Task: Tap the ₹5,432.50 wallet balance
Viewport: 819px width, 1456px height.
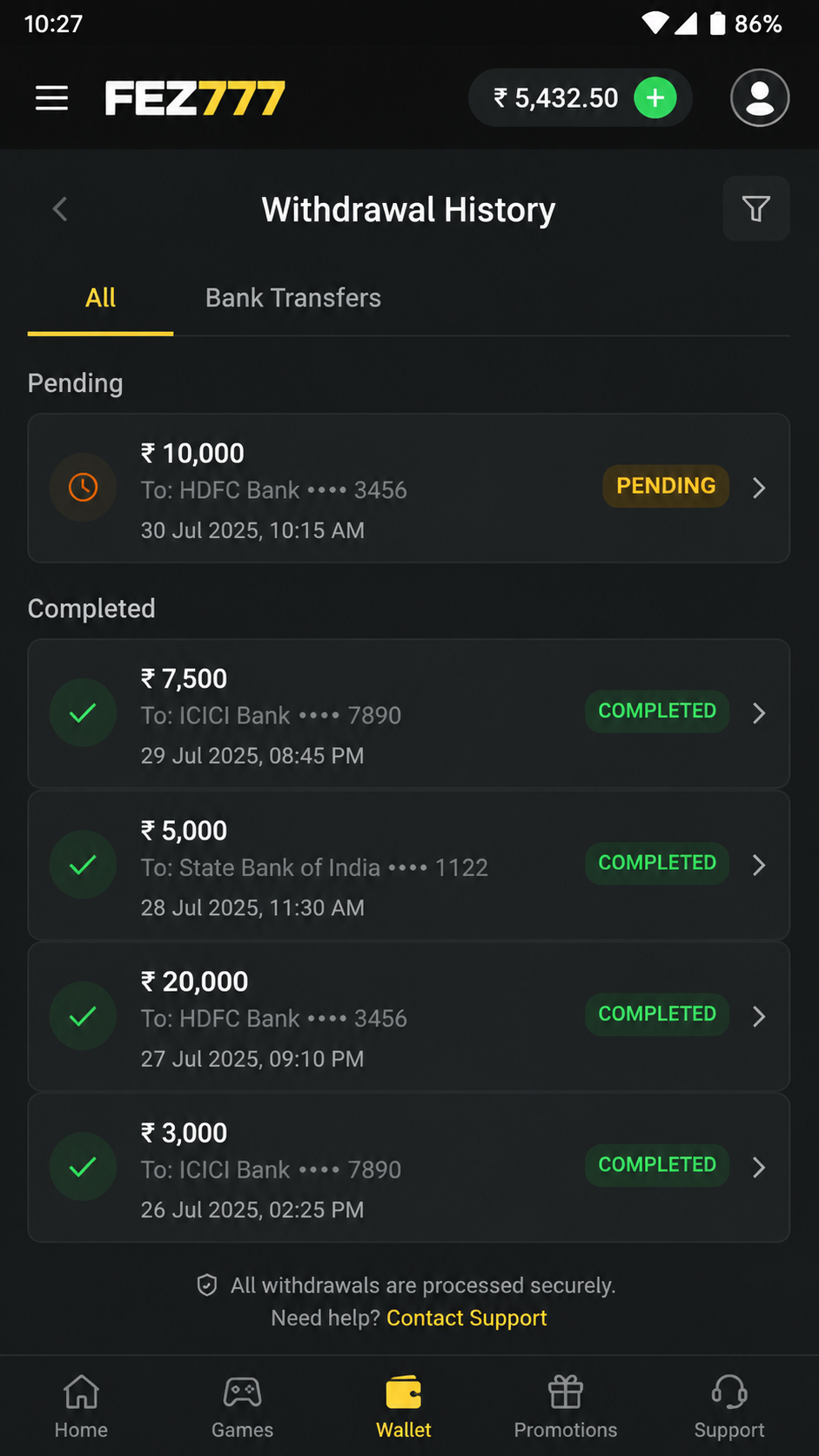Action: point(556,98)
